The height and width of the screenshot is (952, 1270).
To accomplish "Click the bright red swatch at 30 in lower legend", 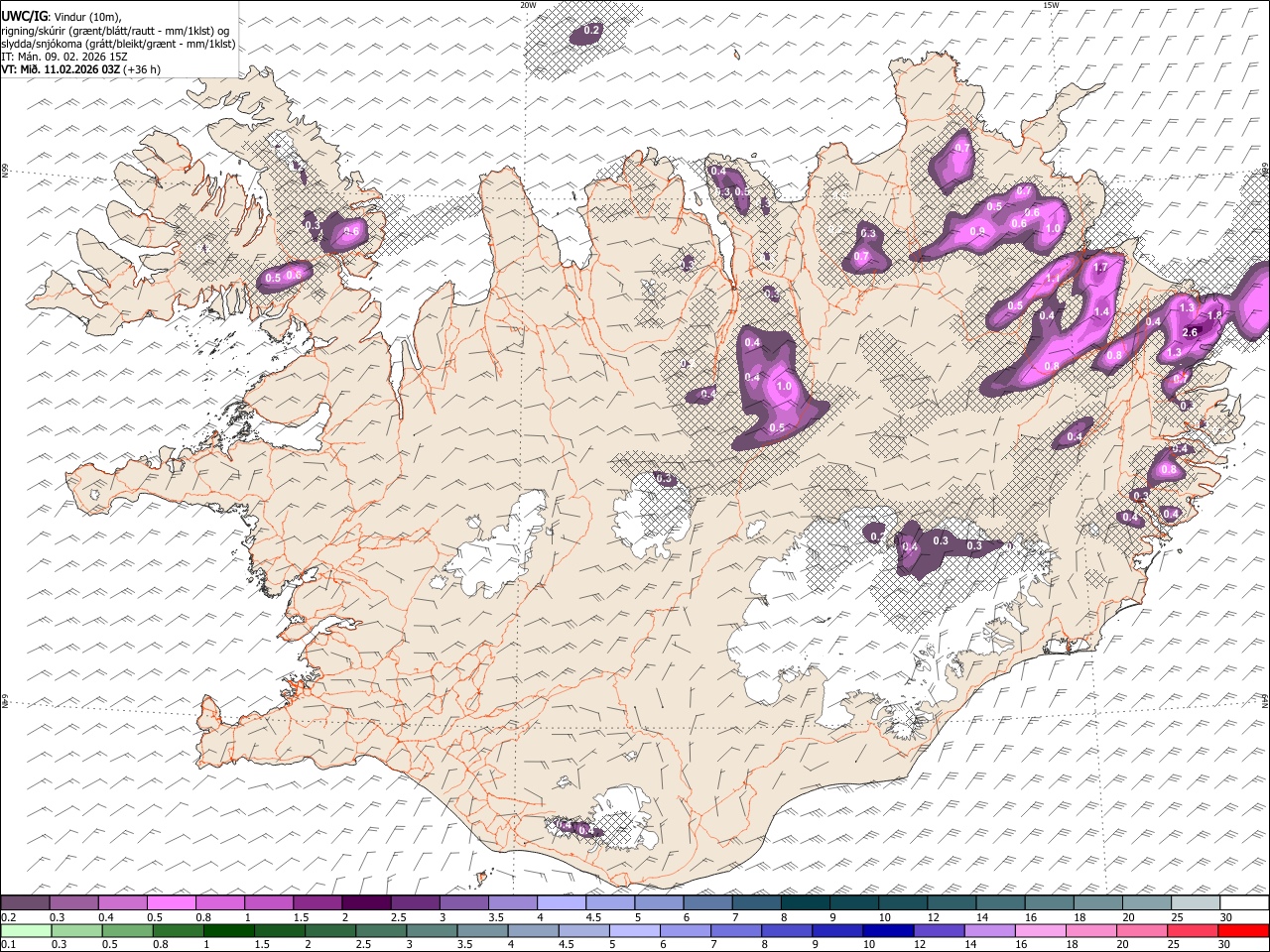I will coord(1244,930).
